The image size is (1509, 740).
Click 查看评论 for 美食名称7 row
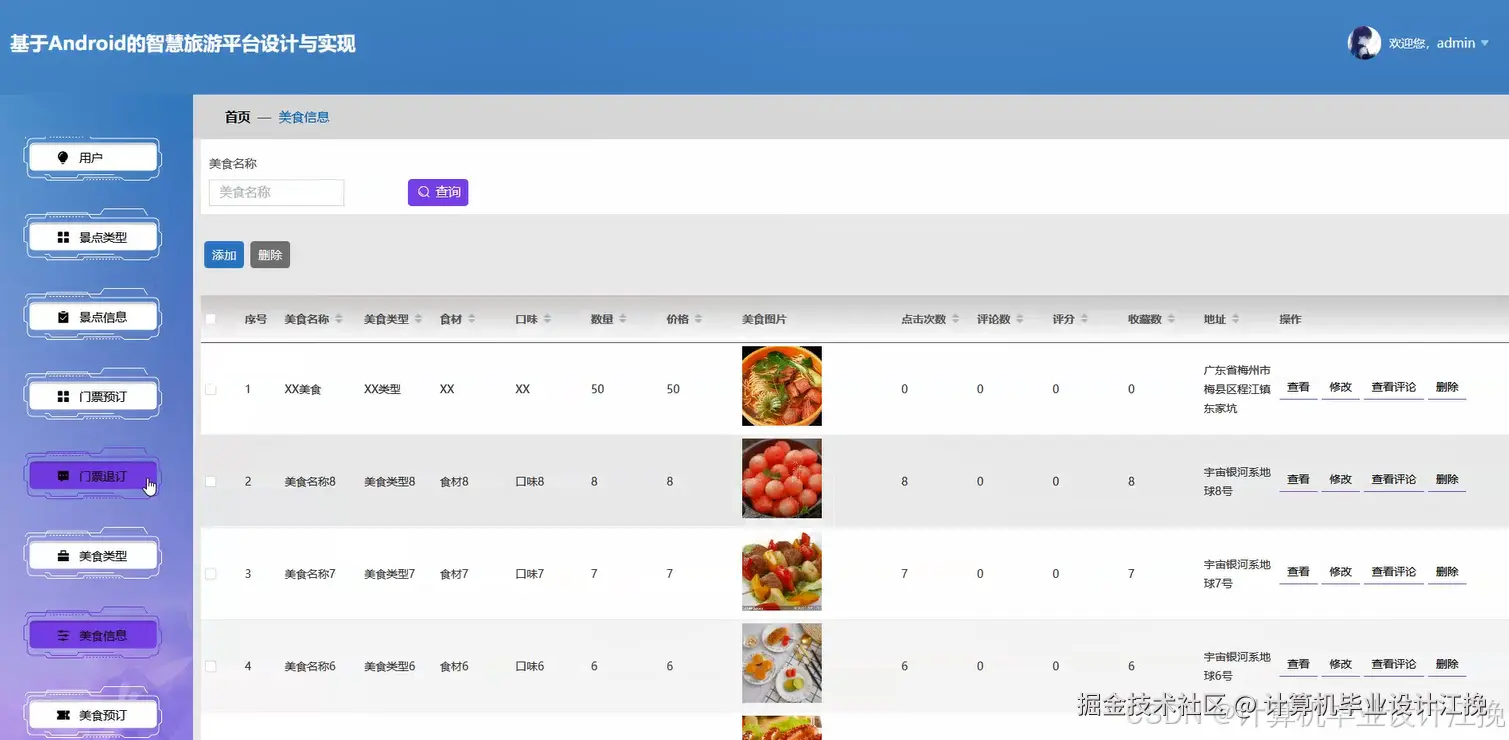pos(1393,572)
